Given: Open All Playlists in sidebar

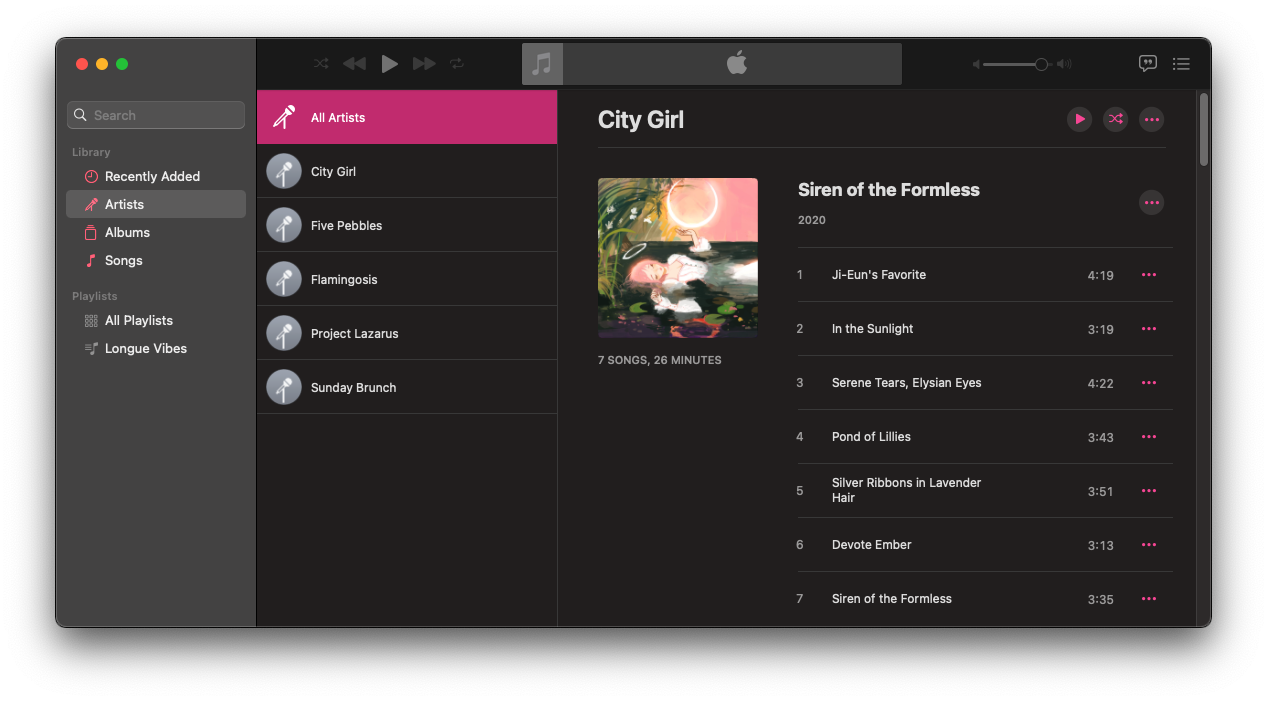Looking at the screenshot, I should (x=156, y=320).
